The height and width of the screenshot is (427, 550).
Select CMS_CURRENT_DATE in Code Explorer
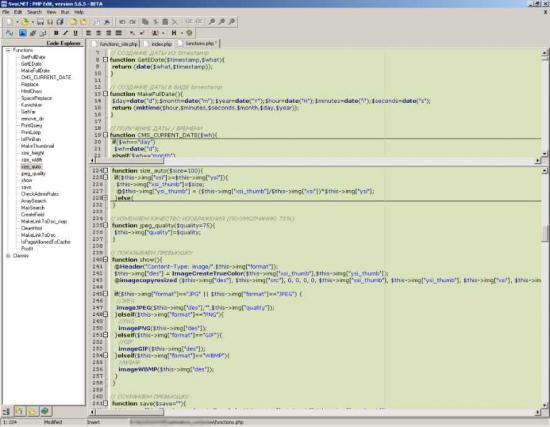[x=46, y=77]
